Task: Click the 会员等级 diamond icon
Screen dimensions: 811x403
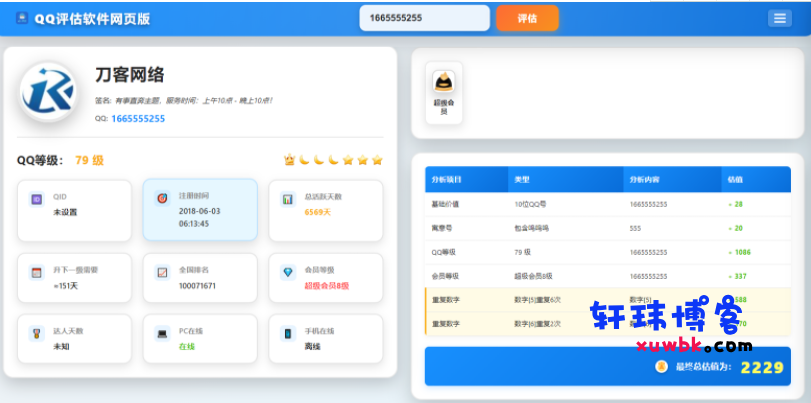Action: [x=288, y=272]
